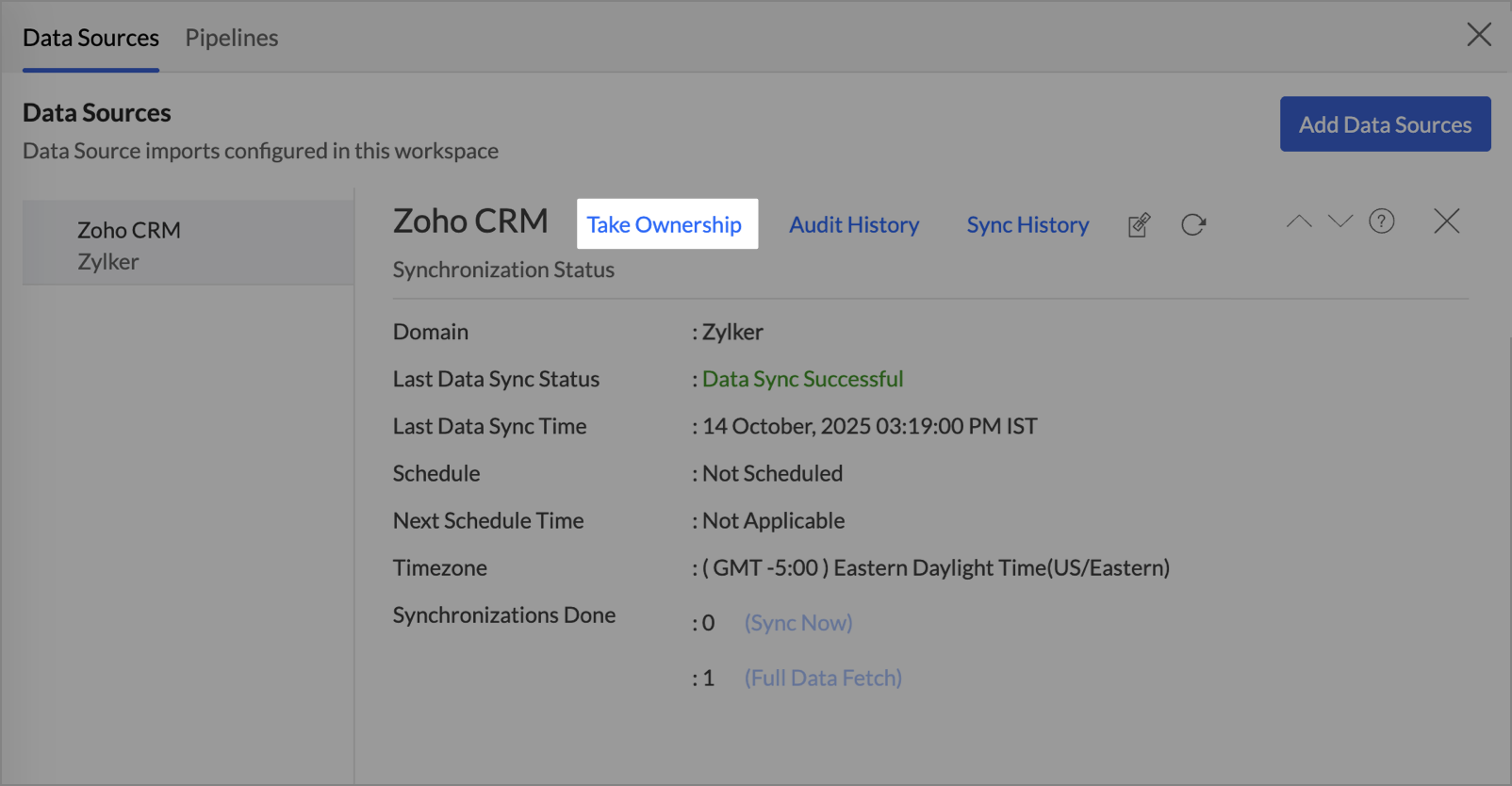Click the Not Scheduled schedule value
Image resolution: width=1512 pixels, height=786 pixels.
[x=772, y=473]
